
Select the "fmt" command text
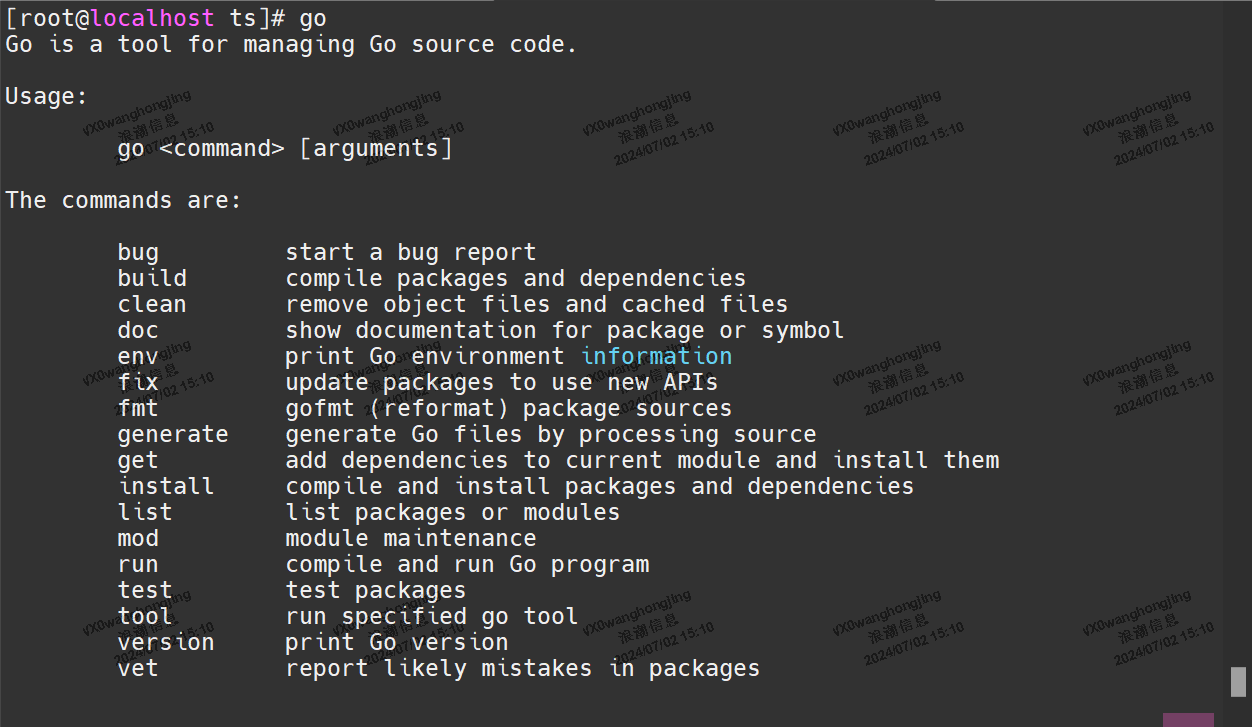click(x=137, y=408)
